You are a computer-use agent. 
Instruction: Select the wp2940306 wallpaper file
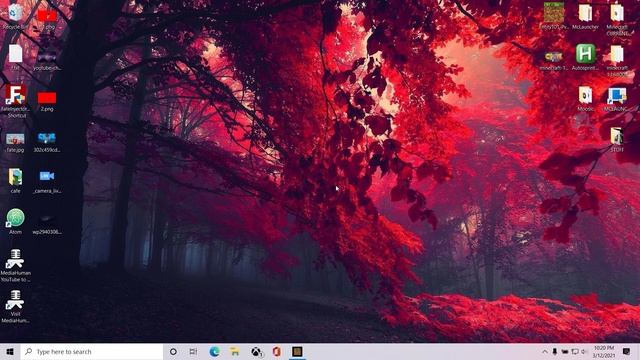click(x=47, y=224)
